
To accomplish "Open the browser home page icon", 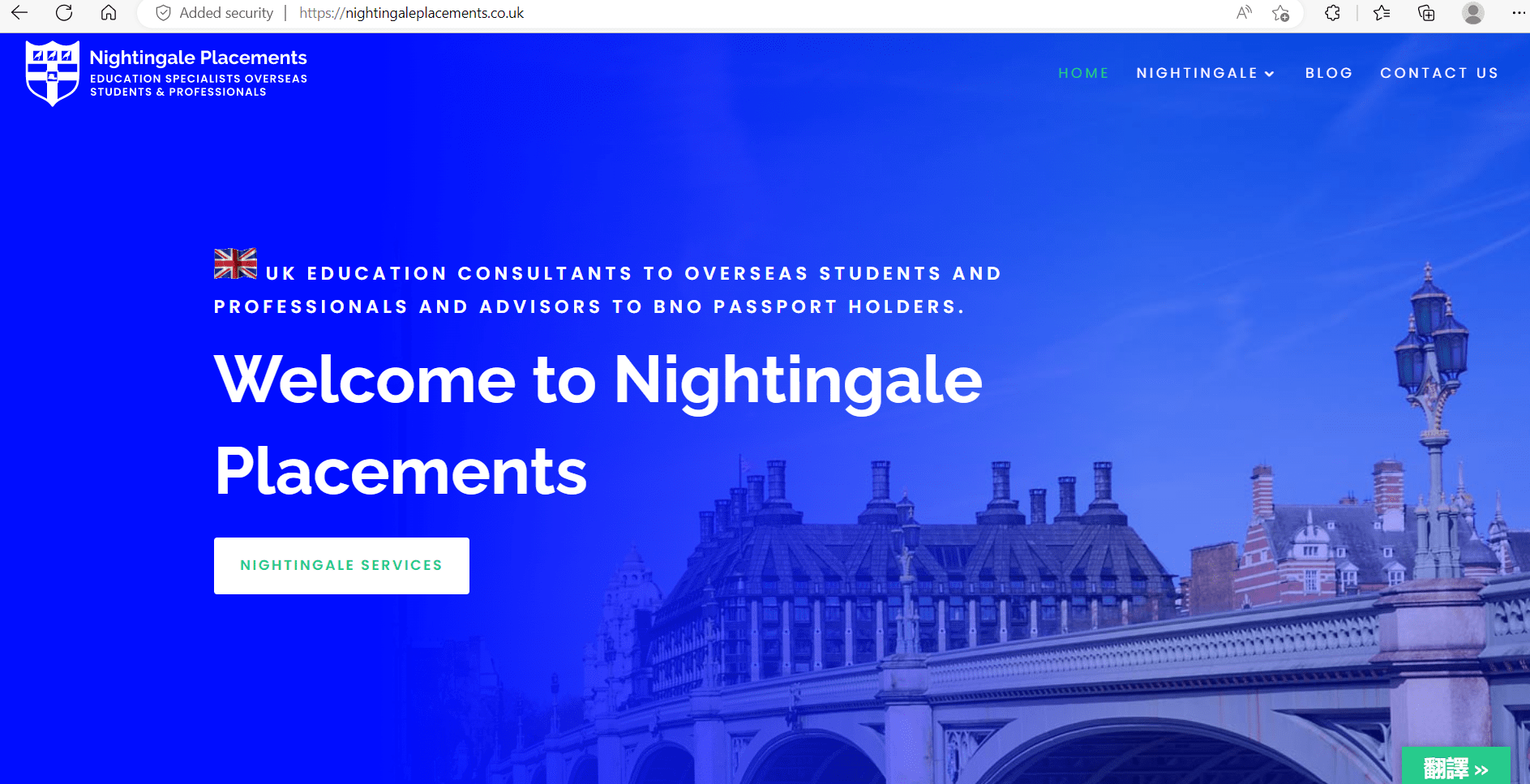I will point(109,13).
